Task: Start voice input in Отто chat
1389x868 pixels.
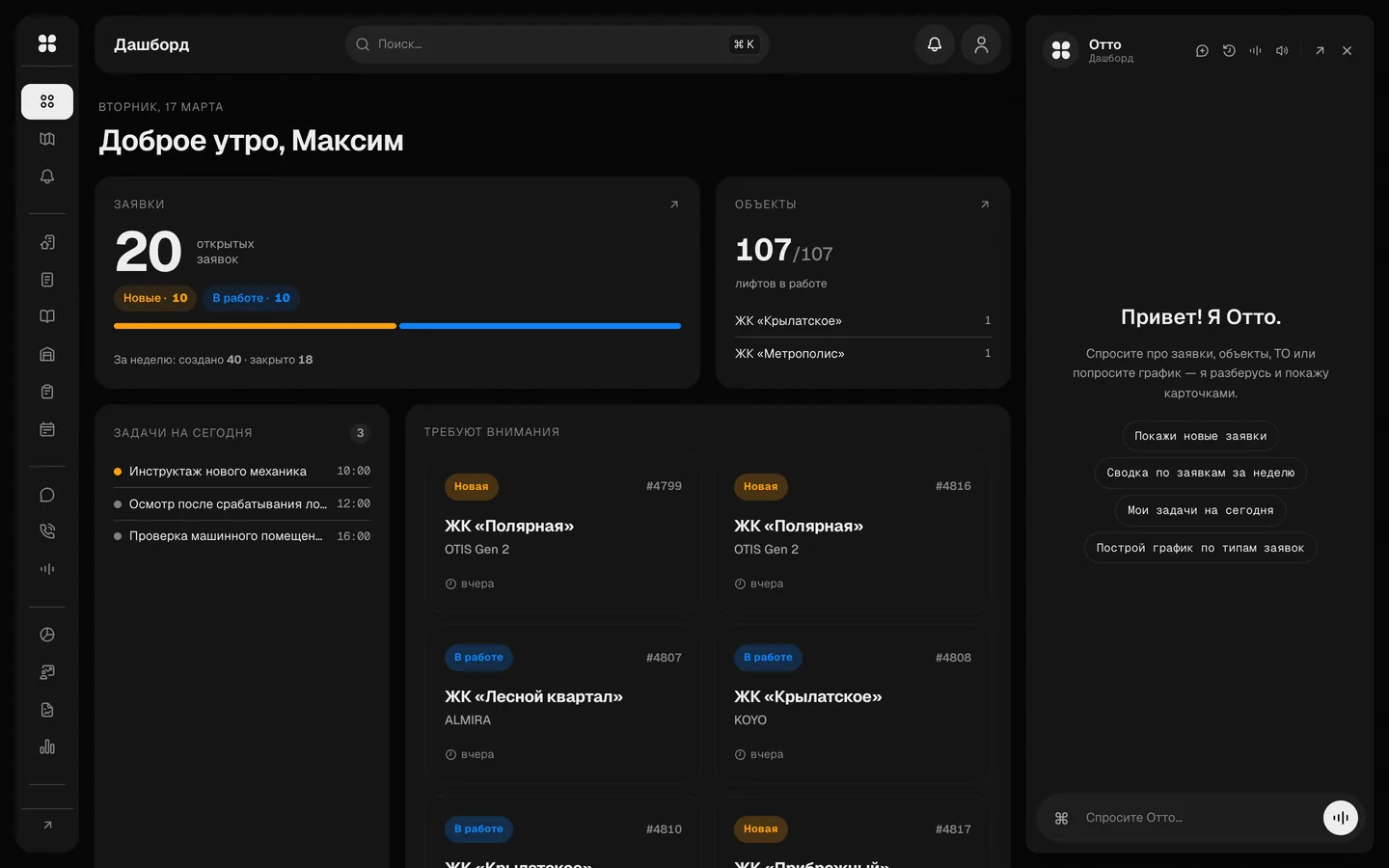Action: click(x=1341, y=818)
